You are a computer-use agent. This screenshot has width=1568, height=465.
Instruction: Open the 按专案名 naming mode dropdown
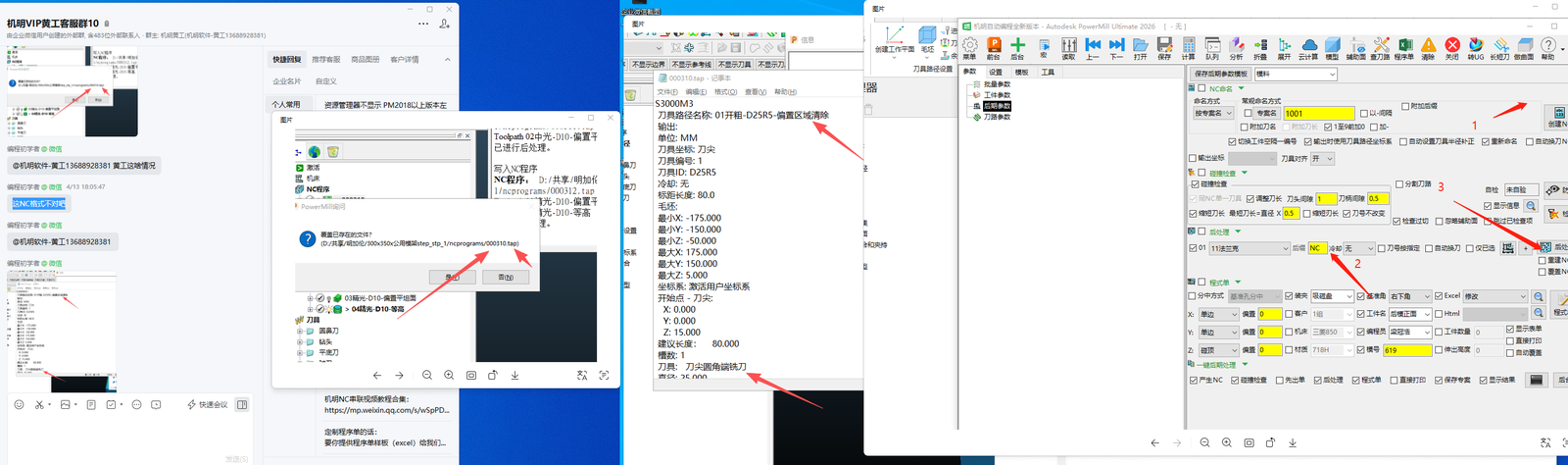(x=1212, y=113)
